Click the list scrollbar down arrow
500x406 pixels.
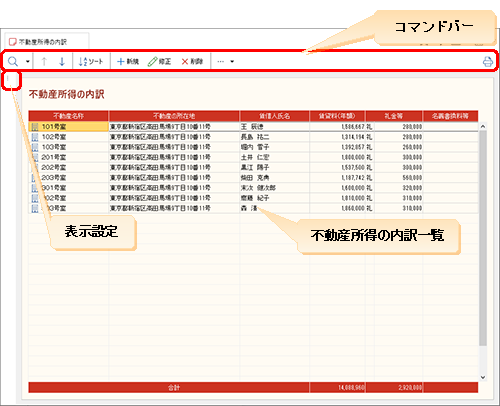483,377
